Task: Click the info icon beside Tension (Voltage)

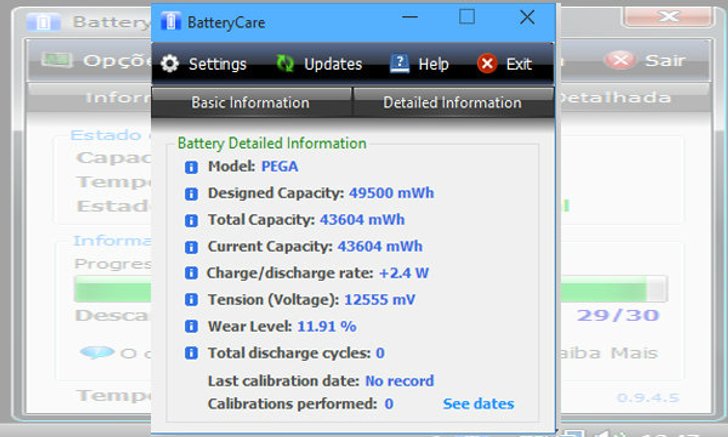Action: point(191,300)
